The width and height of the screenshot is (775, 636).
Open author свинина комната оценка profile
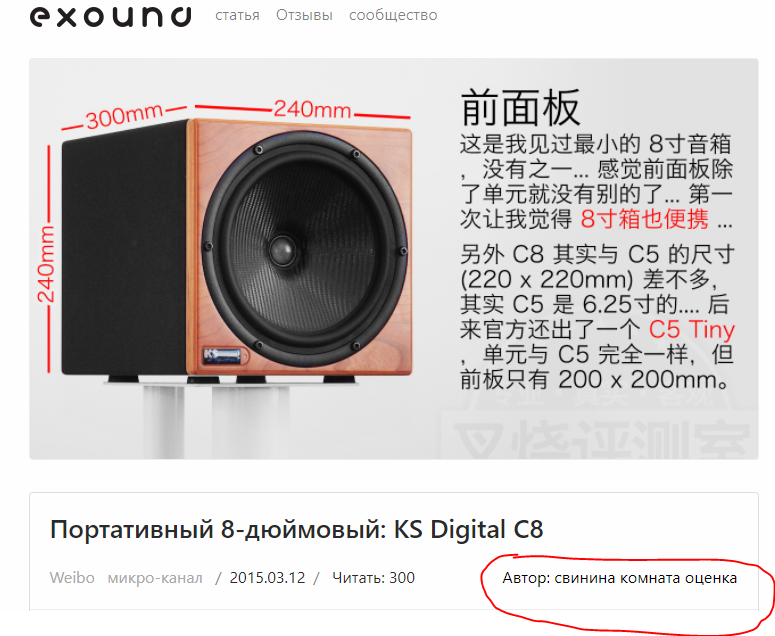[x=620, y=578]
